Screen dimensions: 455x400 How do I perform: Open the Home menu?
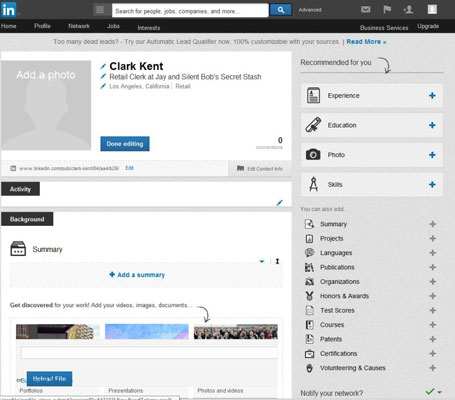pos(8,26)
